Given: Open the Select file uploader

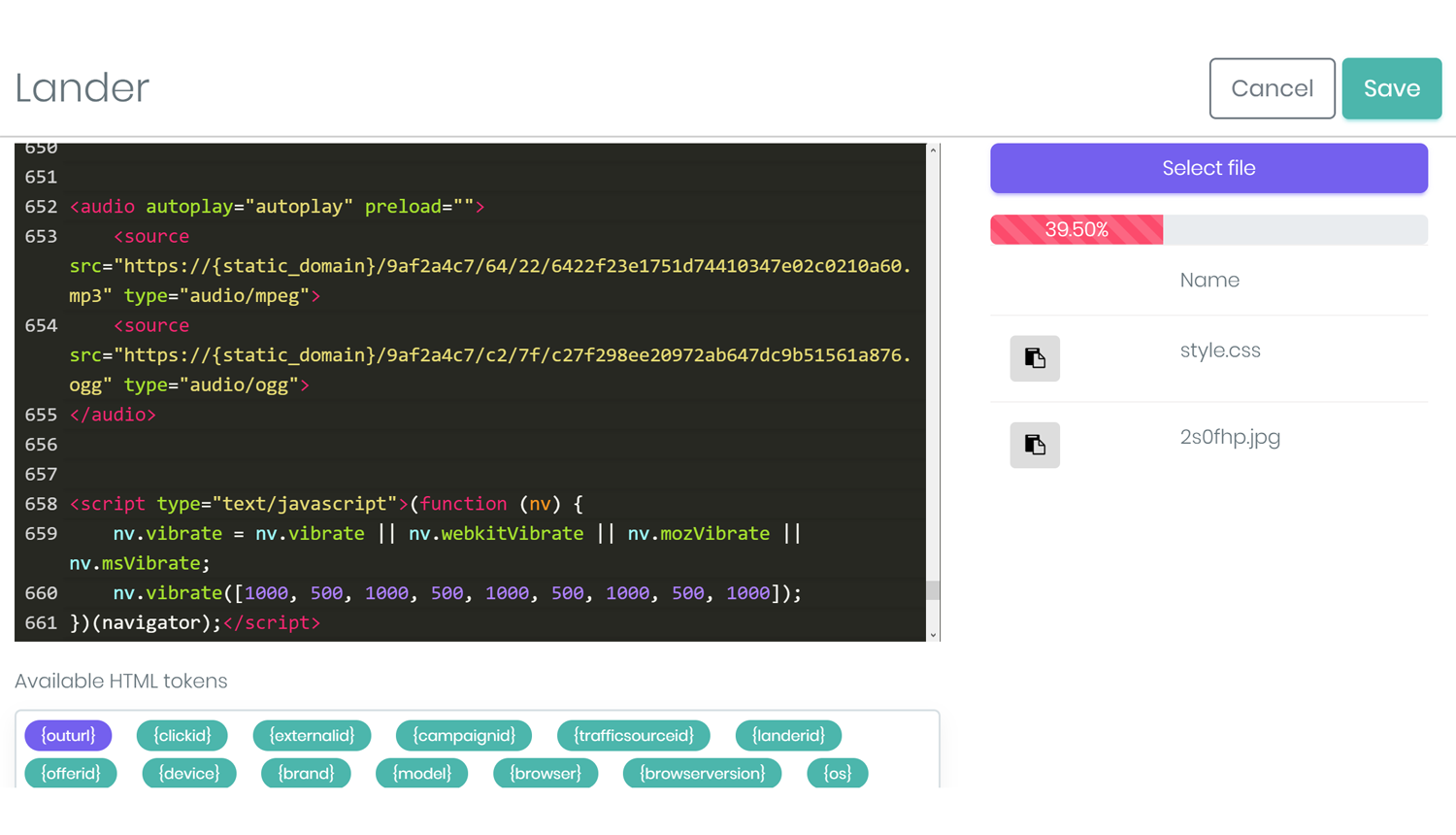Looking at the screenshot, I should tap(1208, 168).
